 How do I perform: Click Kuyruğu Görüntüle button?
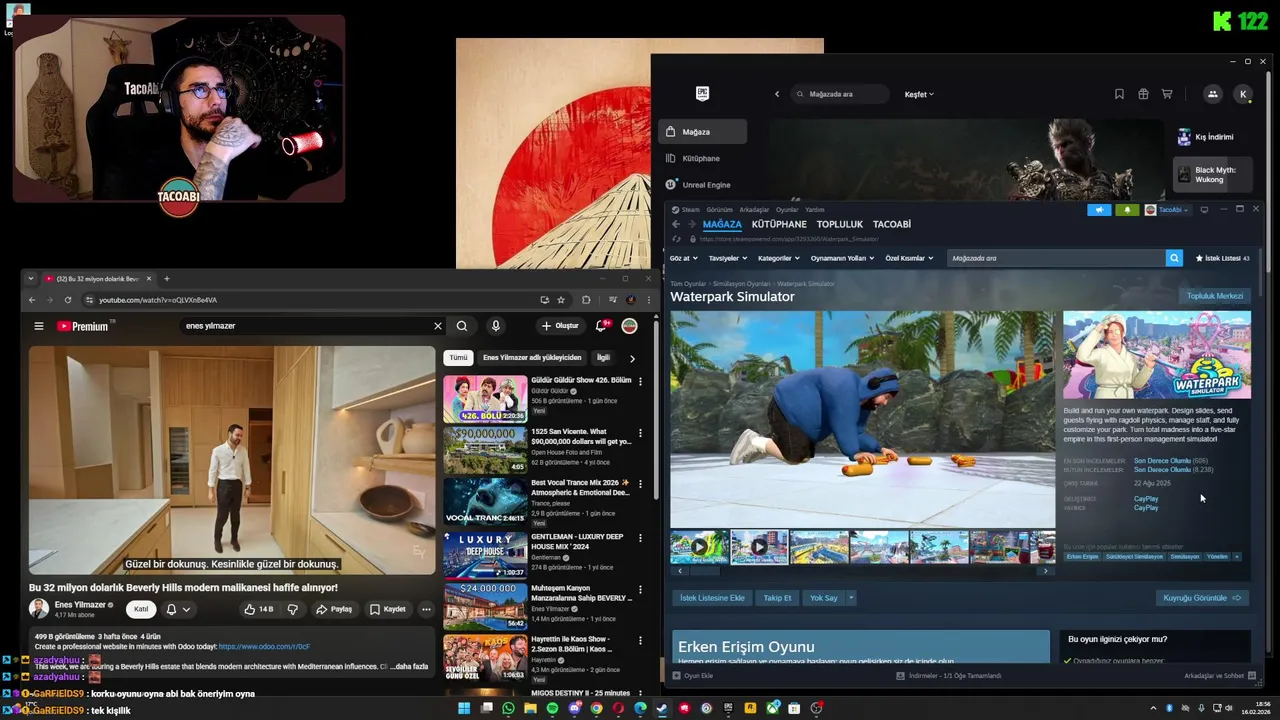coord(1200,598)
